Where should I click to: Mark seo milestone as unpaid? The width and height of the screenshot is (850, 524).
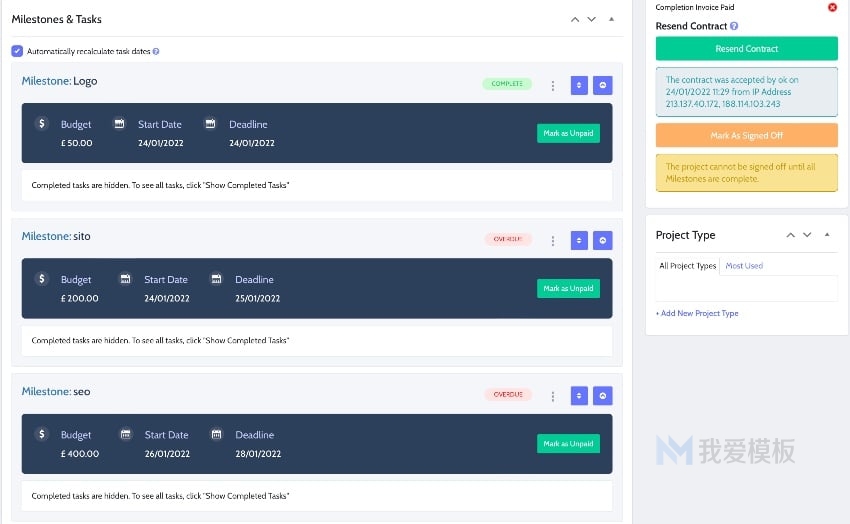click(x=568, y=444)
